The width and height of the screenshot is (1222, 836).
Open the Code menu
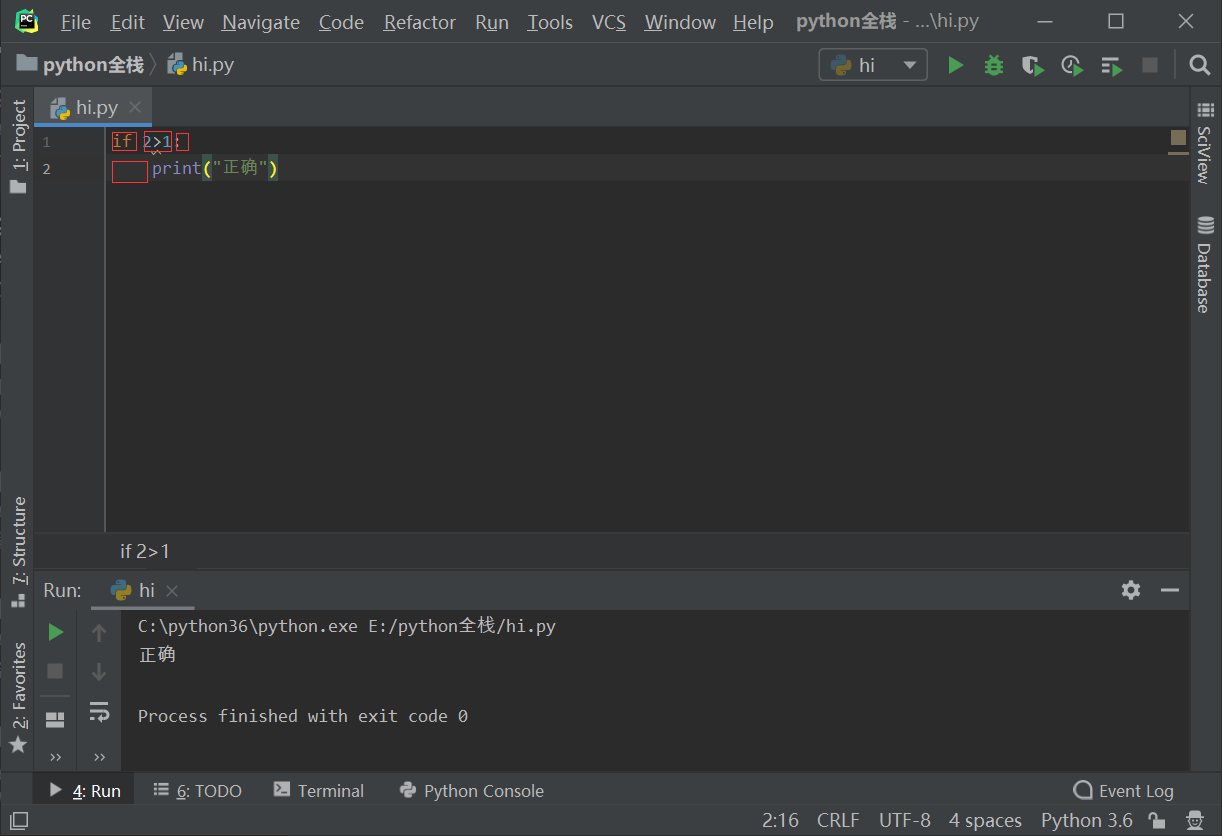[341, 22]
